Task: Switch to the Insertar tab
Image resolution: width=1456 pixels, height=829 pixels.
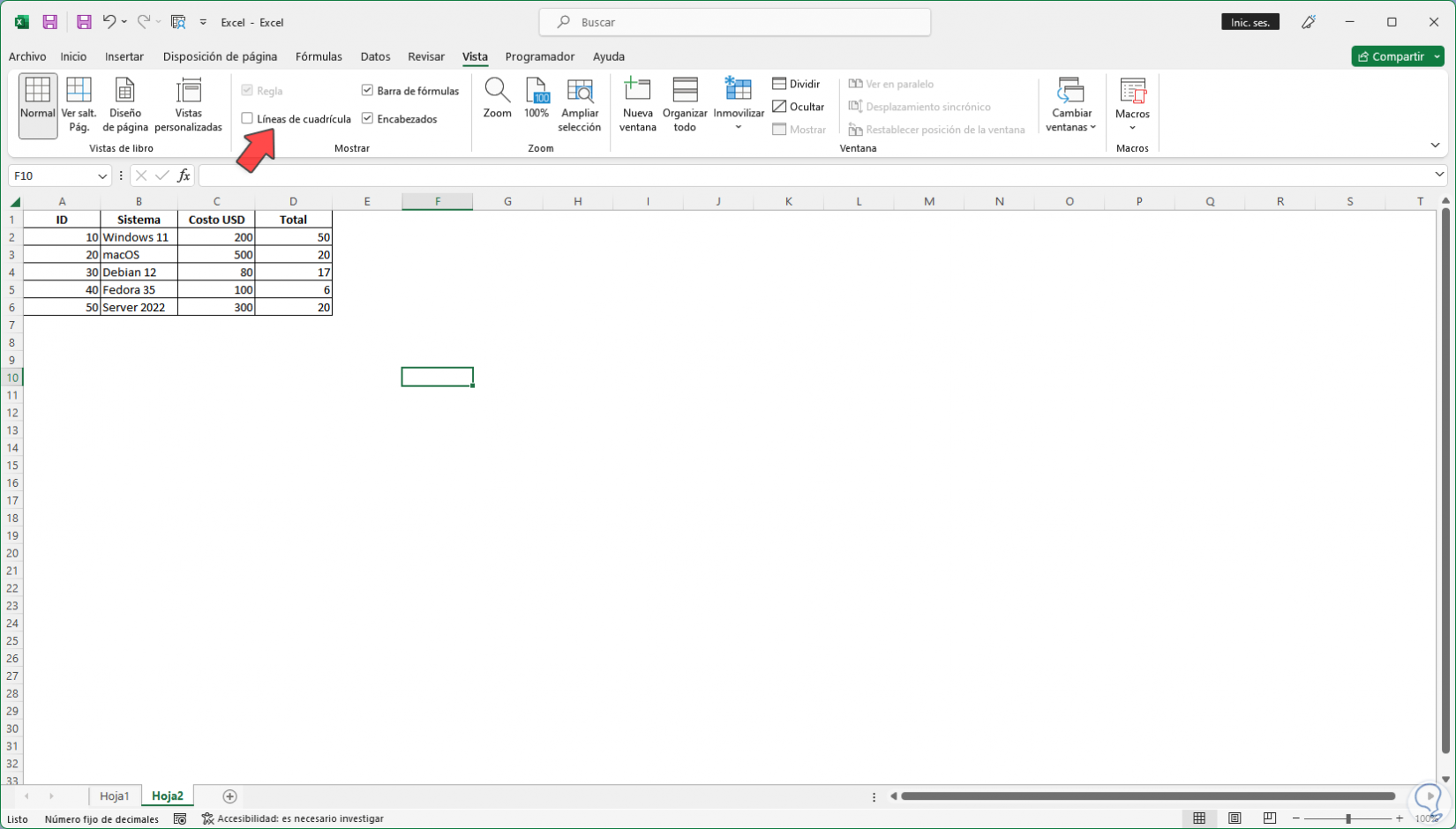Action: (x=124, y=56)
